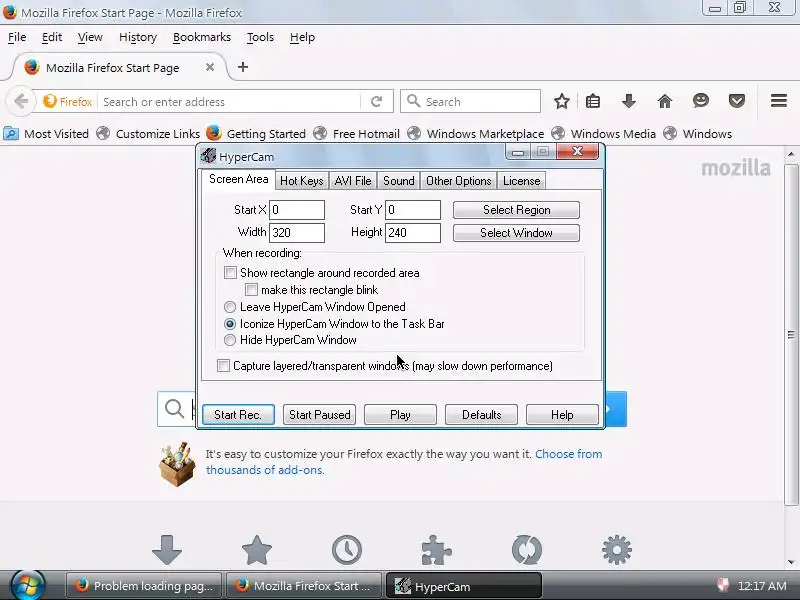Open the Firefox hamburger menu
Screen dimensions: 800x600
[779, 101]
